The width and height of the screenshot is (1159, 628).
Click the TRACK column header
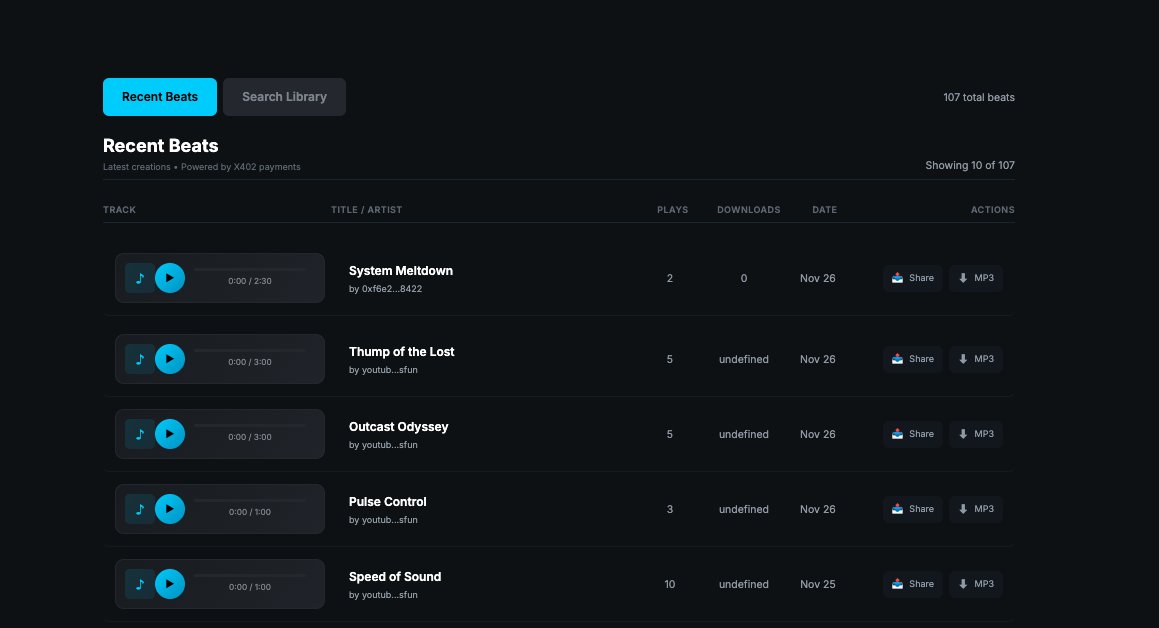(120, 210)
